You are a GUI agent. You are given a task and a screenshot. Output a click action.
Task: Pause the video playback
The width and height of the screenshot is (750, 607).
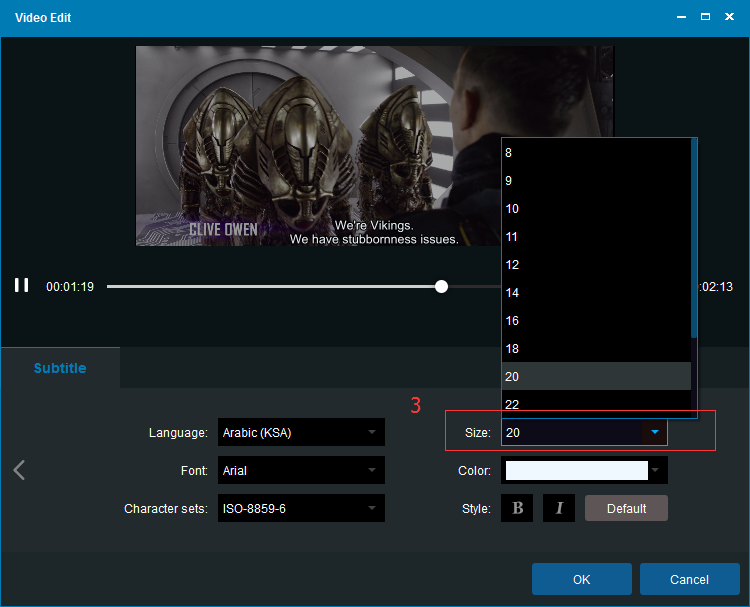[21, 286]
